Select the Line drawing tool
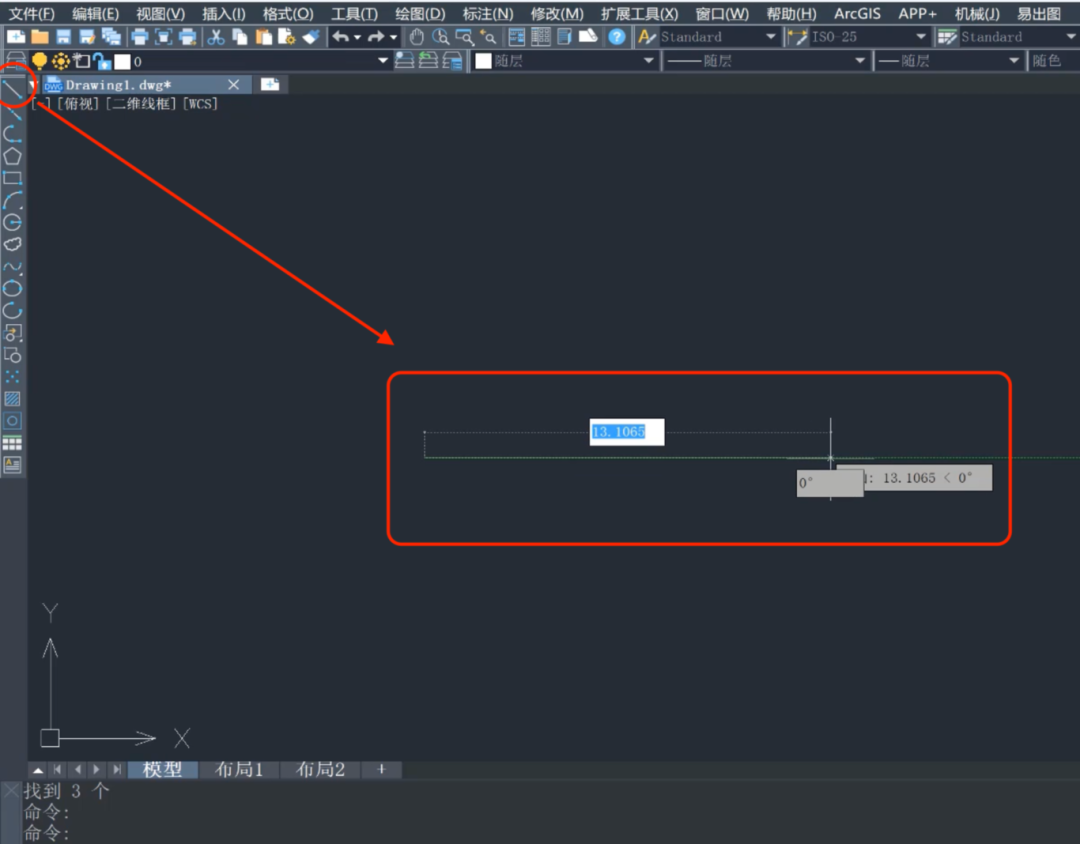 coord(13,89)
